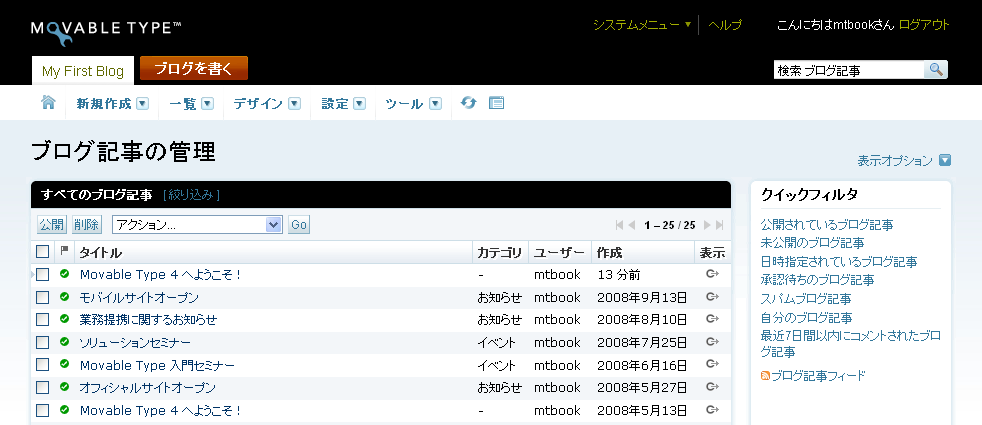Expand the 設定 menu arrow
982x425 pixels.
tap(359, 104)
